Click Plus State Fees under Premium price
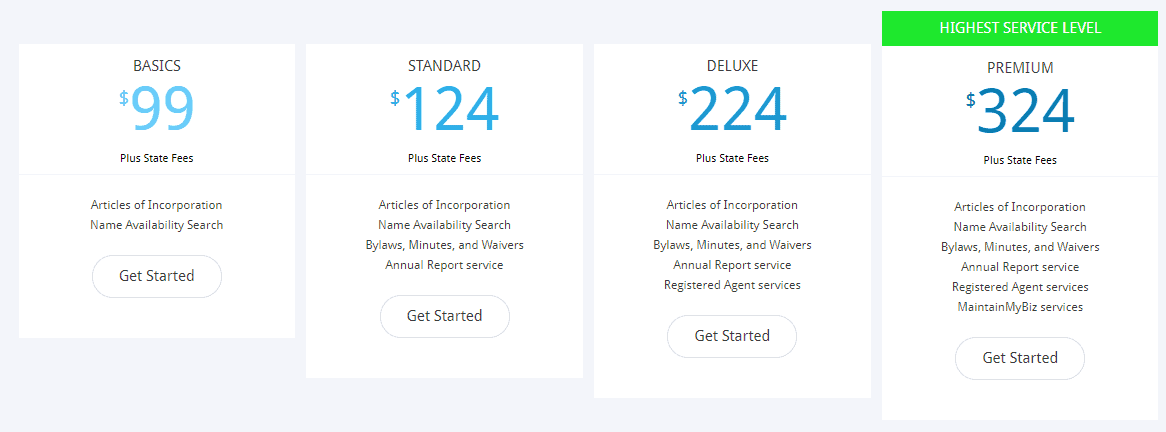Viewport: 1166px width, 432px height. [x=1020, y=160]
